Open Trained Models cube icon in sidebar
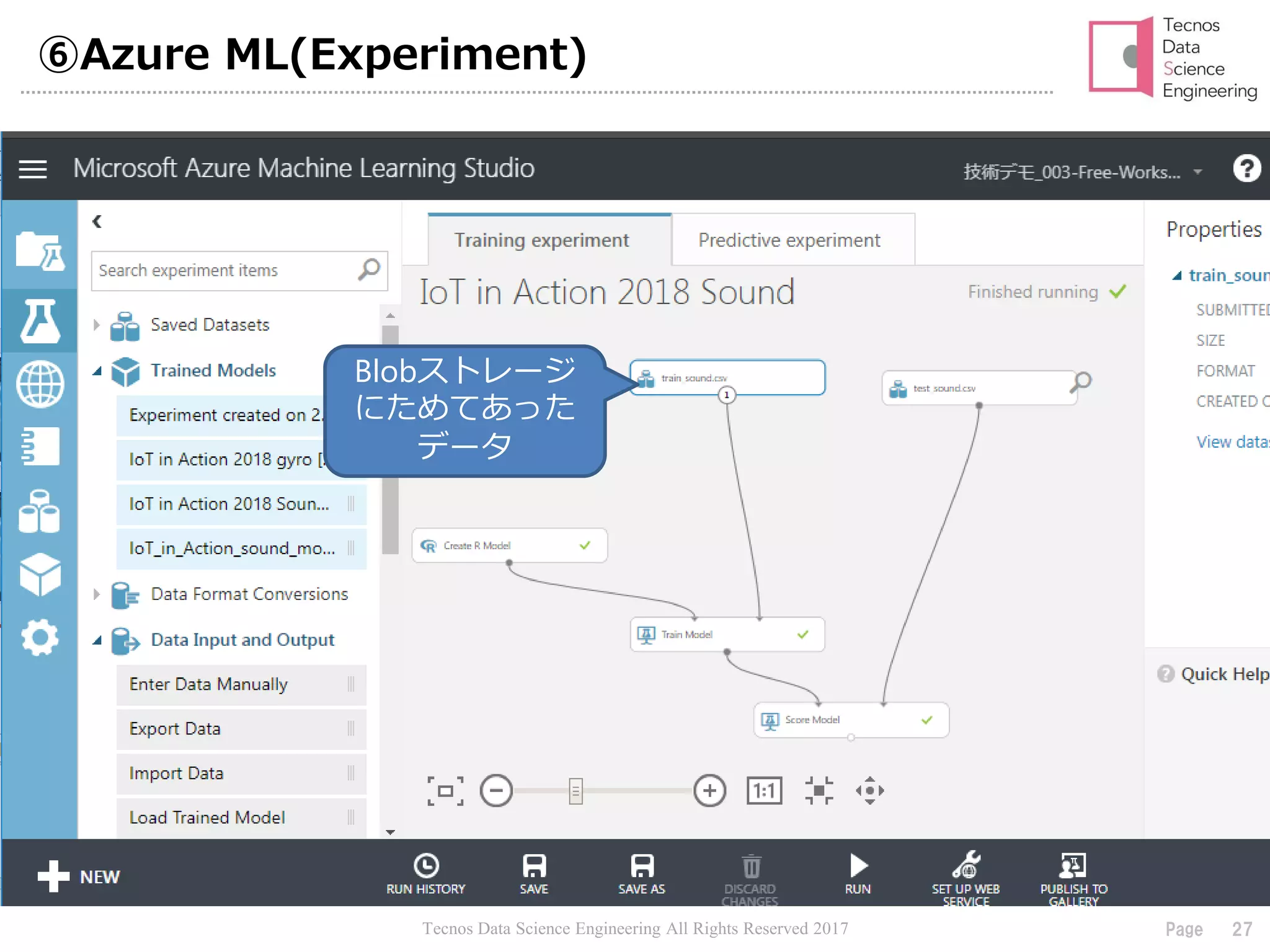 pos(40,575)
